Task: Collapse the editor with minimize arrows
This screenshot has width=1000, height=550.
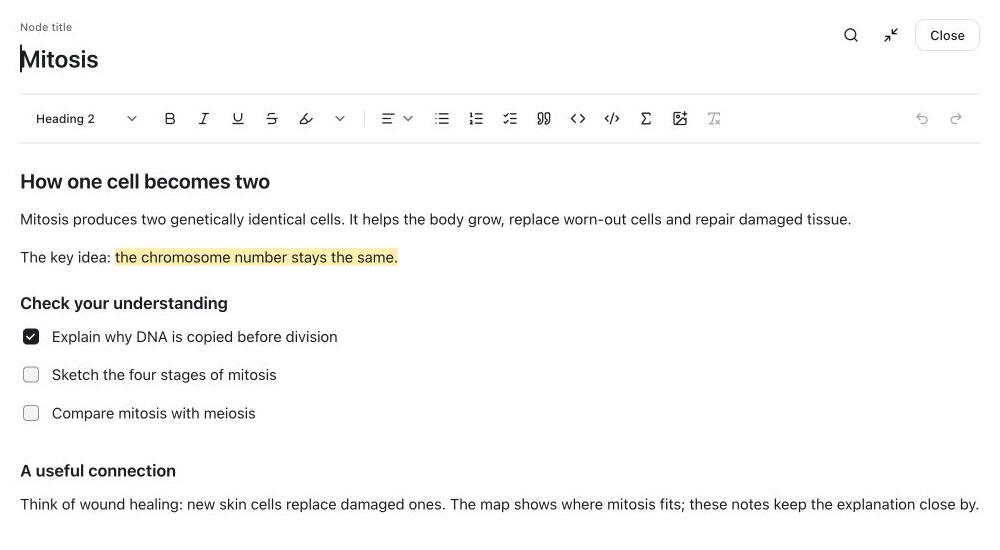Action: coord(891,35)
